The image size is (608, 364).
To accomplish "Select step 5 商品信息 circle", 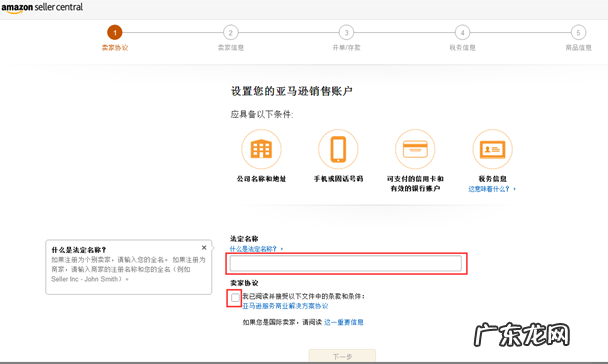I will (578, 33).
